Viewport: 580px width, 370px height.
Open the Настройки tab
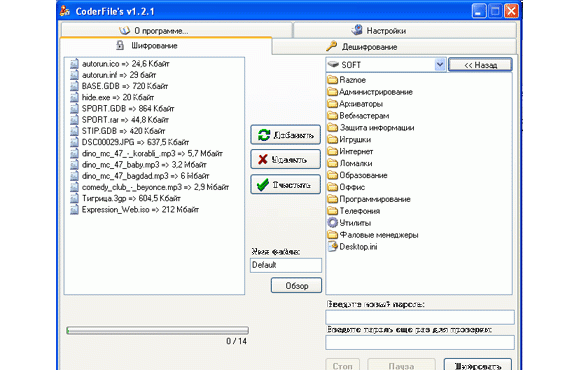(405, 30)
